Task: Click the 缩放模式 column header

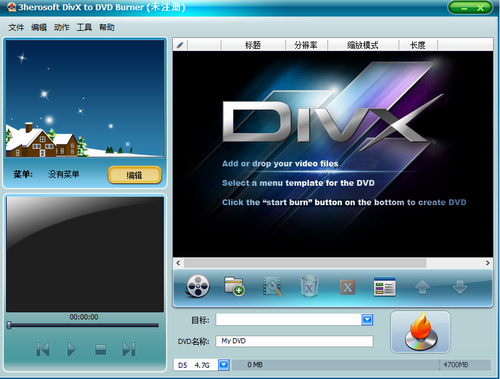Action: coord(363,45)
